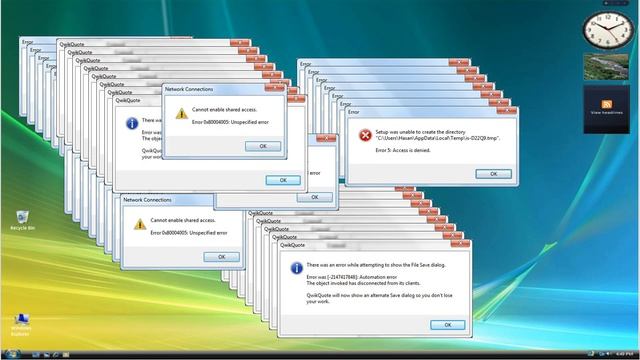Click the blue info icon in the QwikQuote dialog behind Network Connections
Image resolution: width=640 pixels, height=360 pixels.
pyautogui.click(x=131, y=123)
